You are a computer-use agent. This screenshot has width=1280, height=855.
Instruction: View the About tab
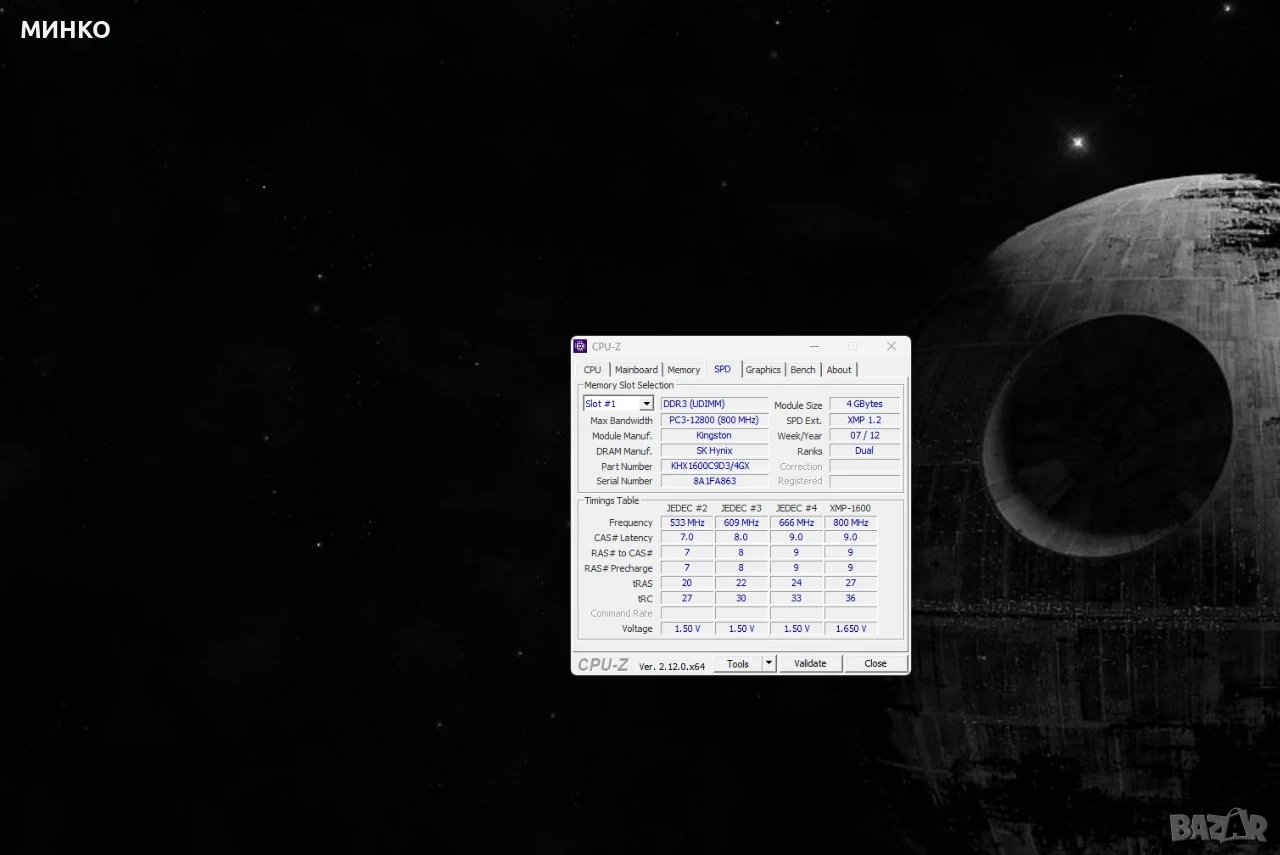coord(839,370)
